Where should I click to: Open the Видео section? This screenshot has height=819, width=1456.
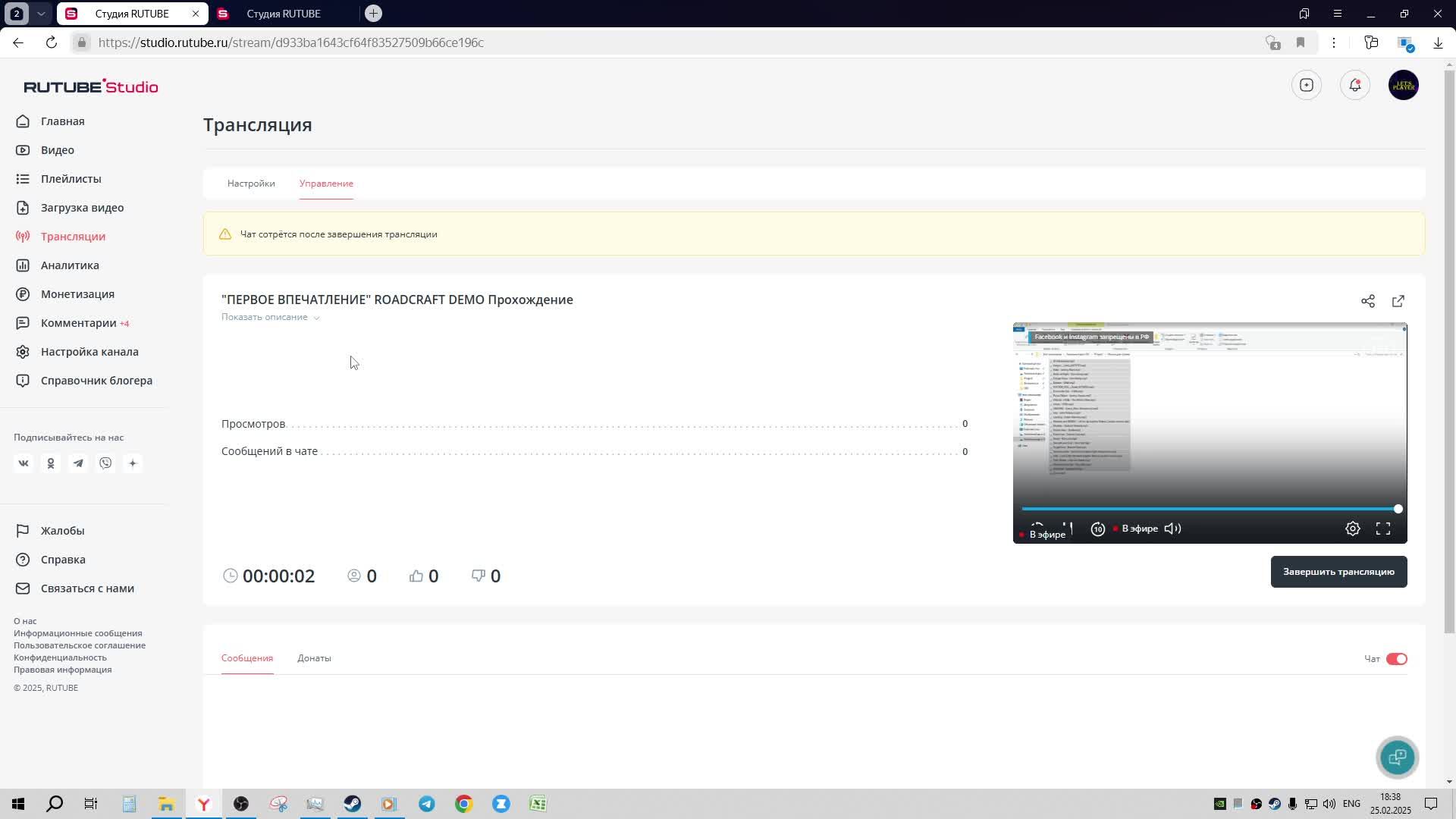pyautogui.click(x=57, y=150)
